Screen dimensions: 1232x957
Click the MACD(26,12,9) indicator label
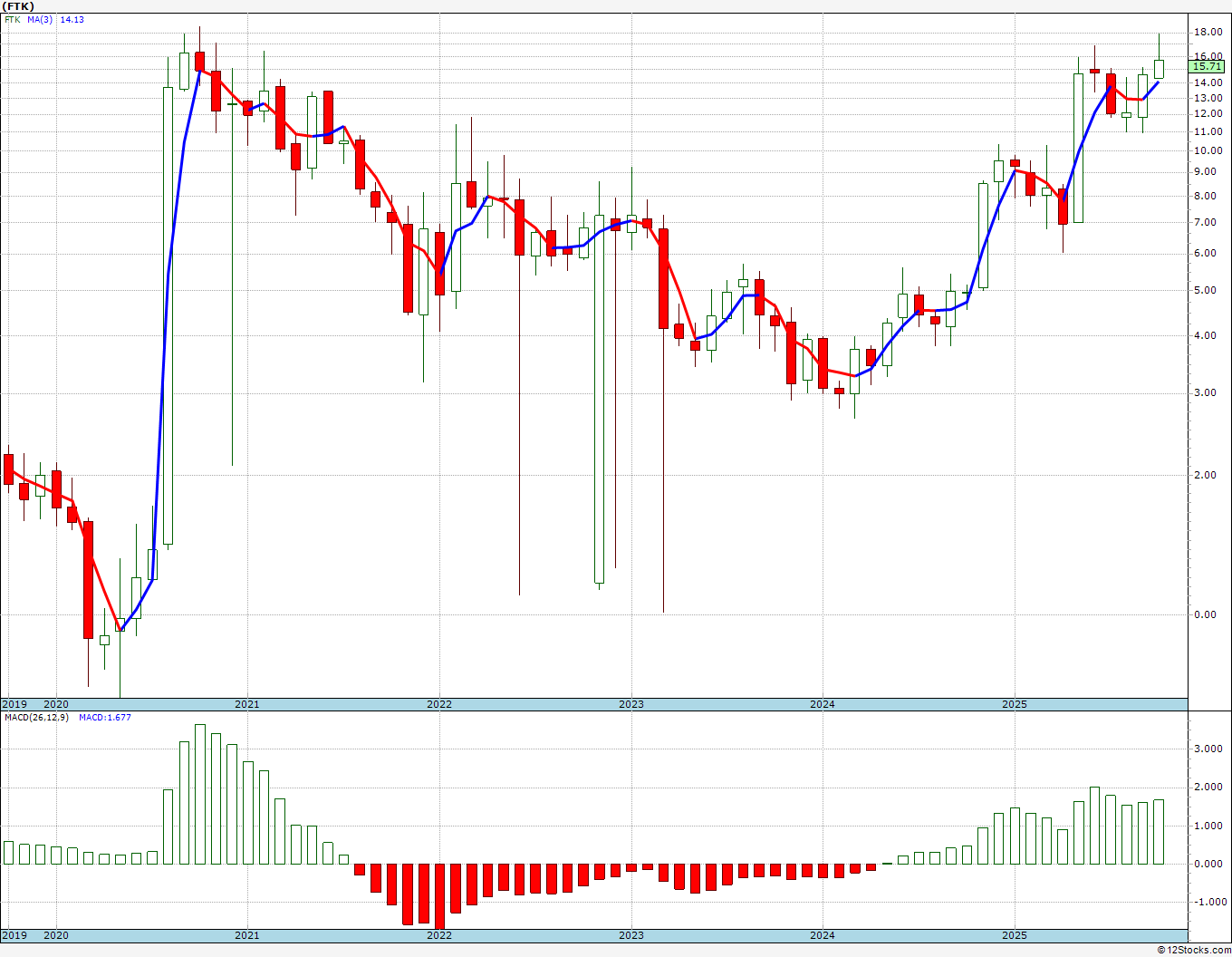pyautogui.click(x=36, y=718)
